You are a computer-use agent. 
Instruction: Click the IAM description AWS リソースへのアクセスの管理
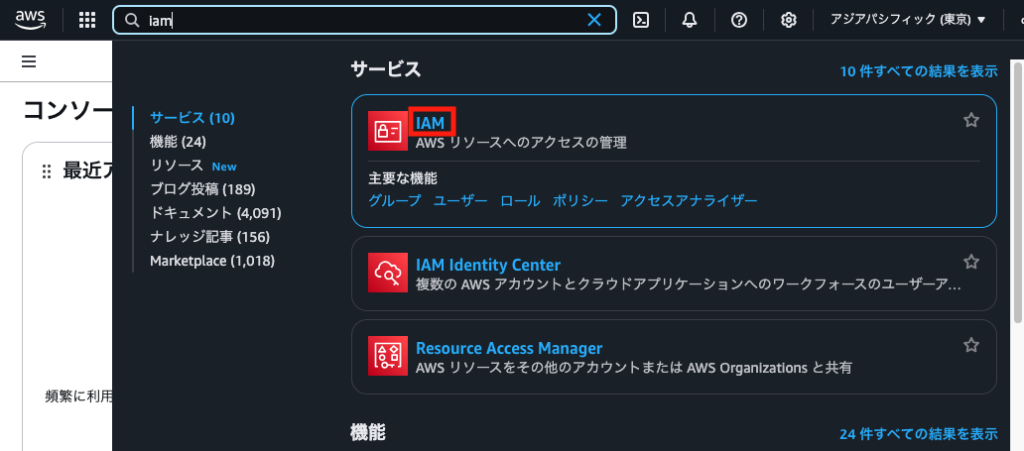pyautogui.click(x=521, y=142)
